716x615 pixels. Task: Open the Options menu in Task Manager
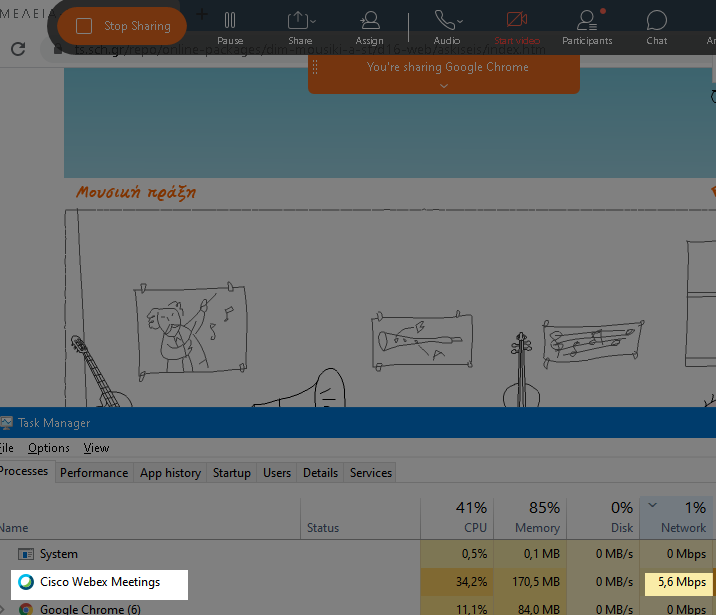[48, 448]
